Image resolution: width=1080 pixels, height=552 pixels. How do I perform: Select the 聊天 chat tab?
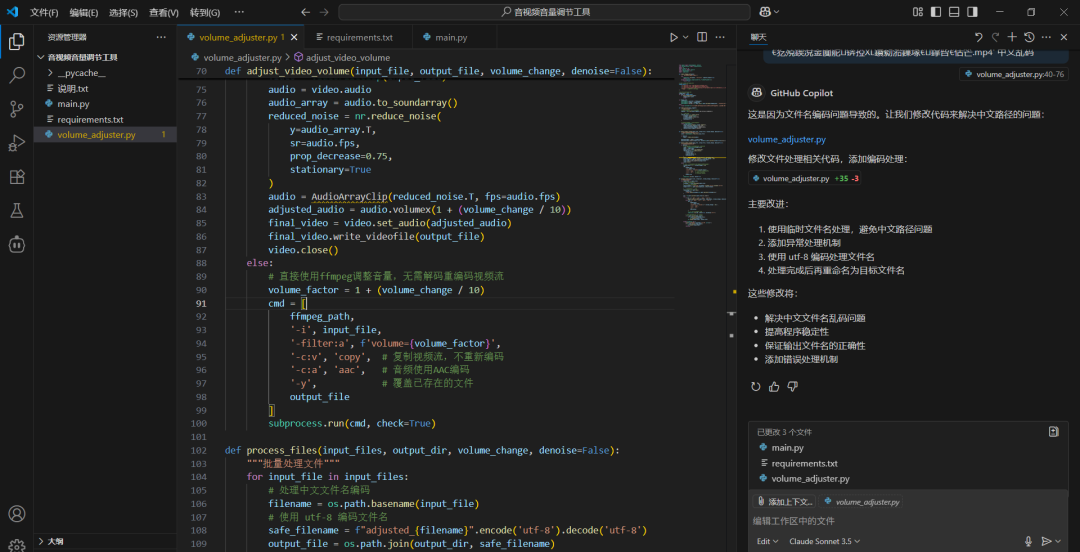[x=758, y=37]
